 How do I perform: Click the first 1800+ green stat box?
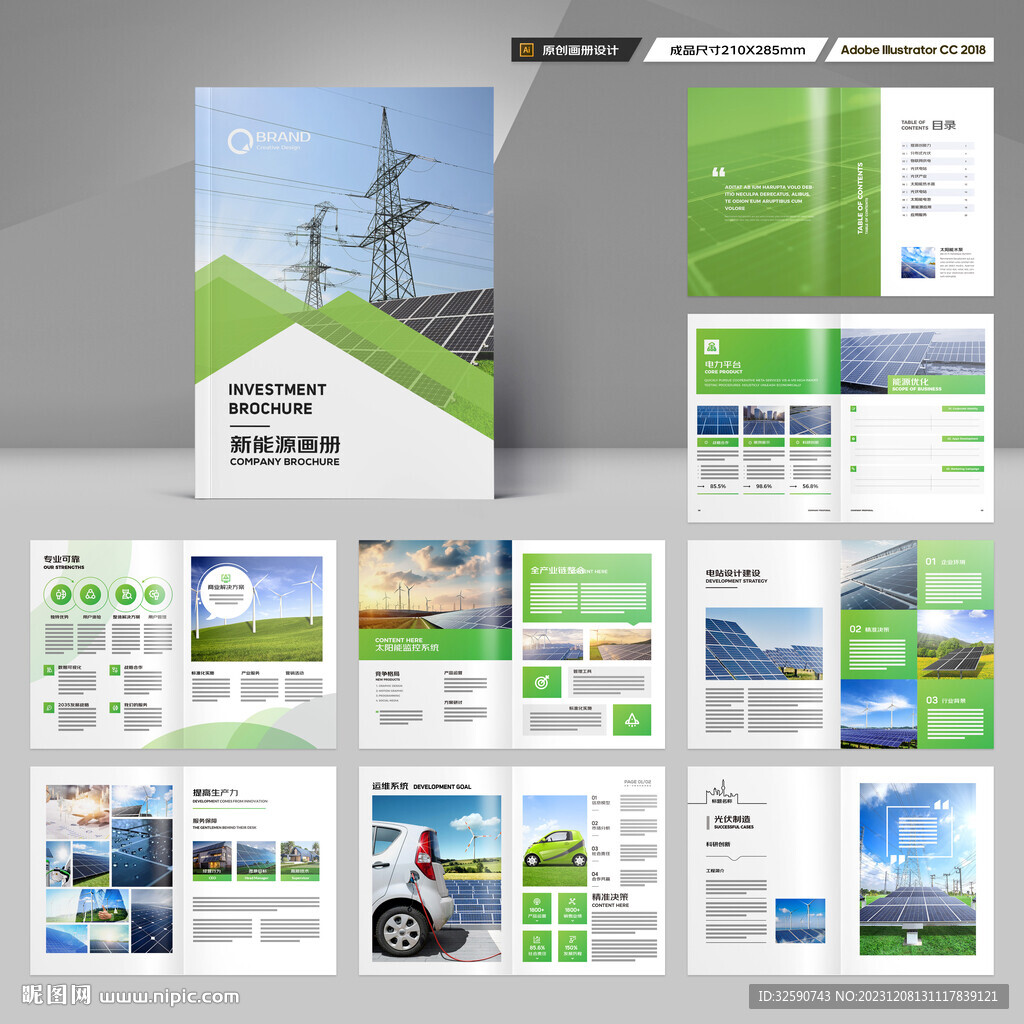(537, 908)
